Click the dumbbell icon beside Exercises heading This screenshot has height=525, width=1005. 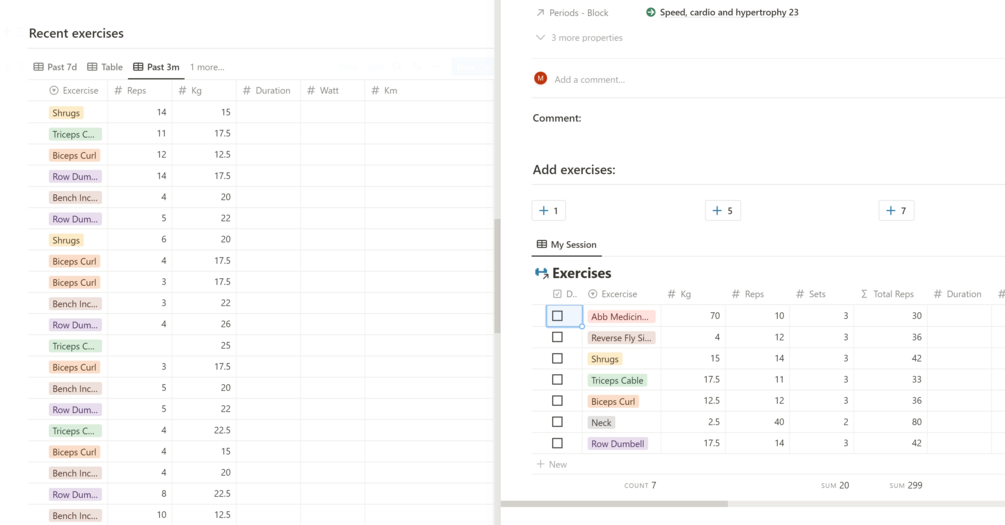pos(541,273)
